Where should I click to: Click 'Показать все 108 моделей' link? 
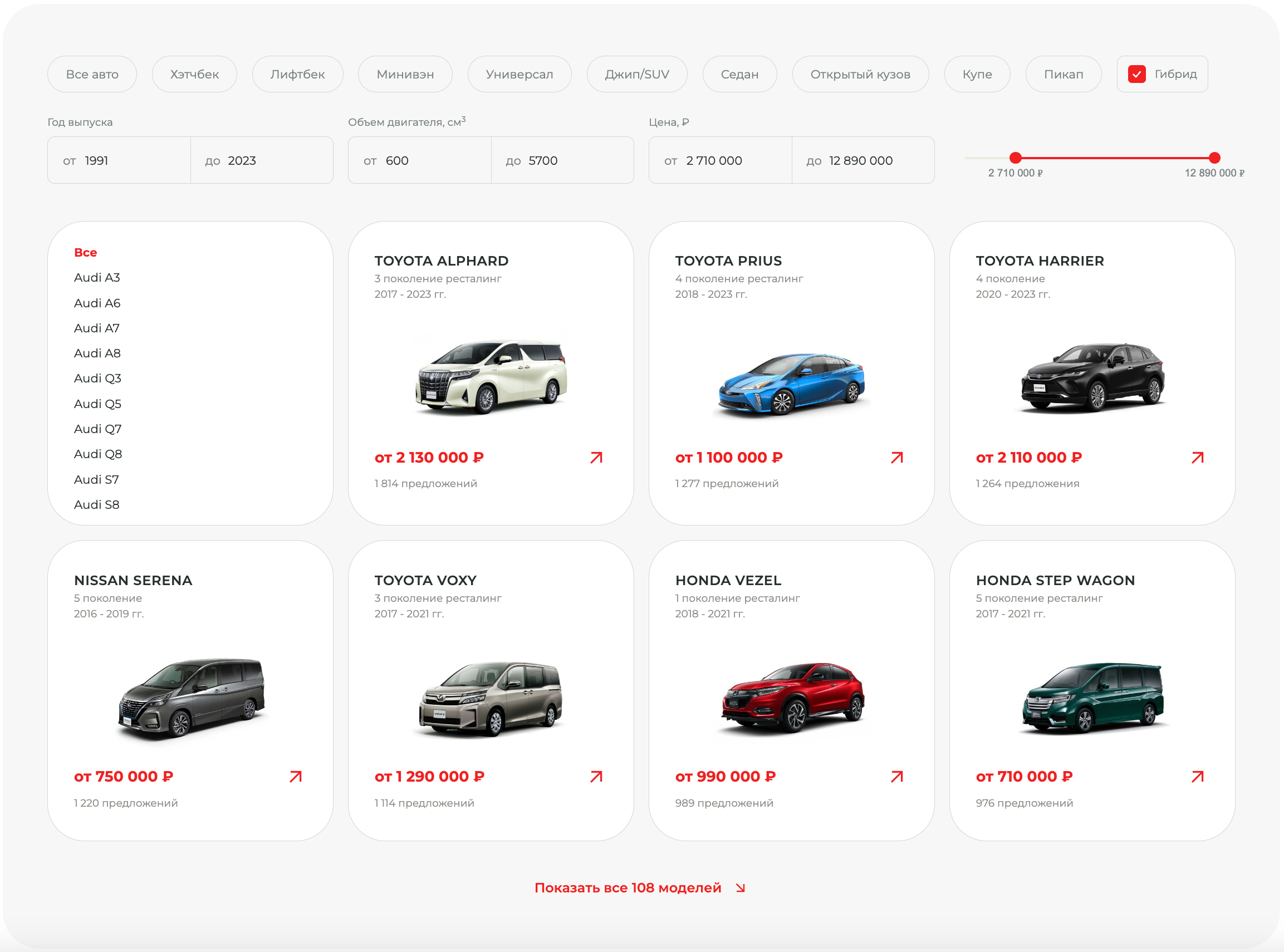tap(628, 888)
